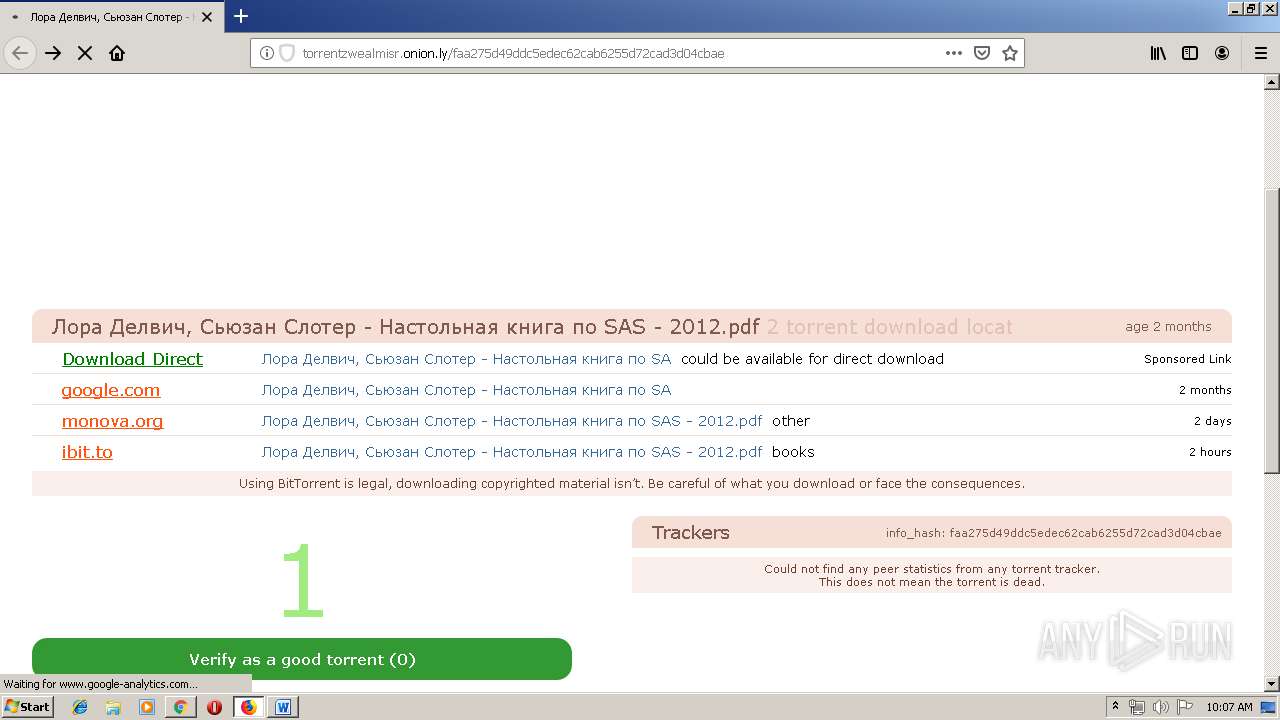Click the Trackers heading

pyautogui.click(x=691, y=532)
